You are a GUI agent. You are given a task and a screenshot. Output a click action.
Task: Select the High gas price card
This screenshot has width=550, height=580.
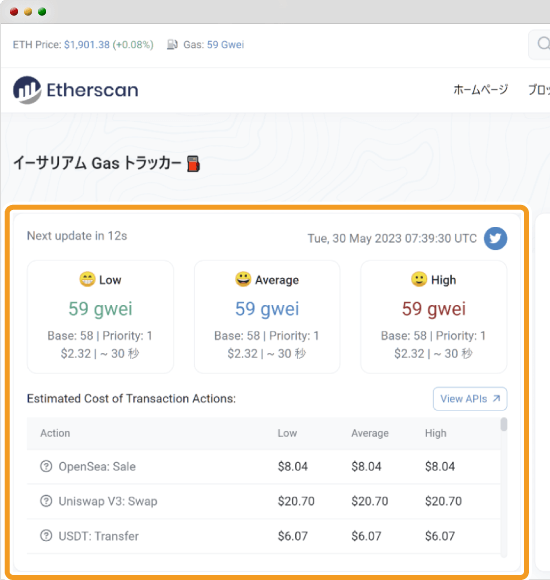tap(434, 317)
